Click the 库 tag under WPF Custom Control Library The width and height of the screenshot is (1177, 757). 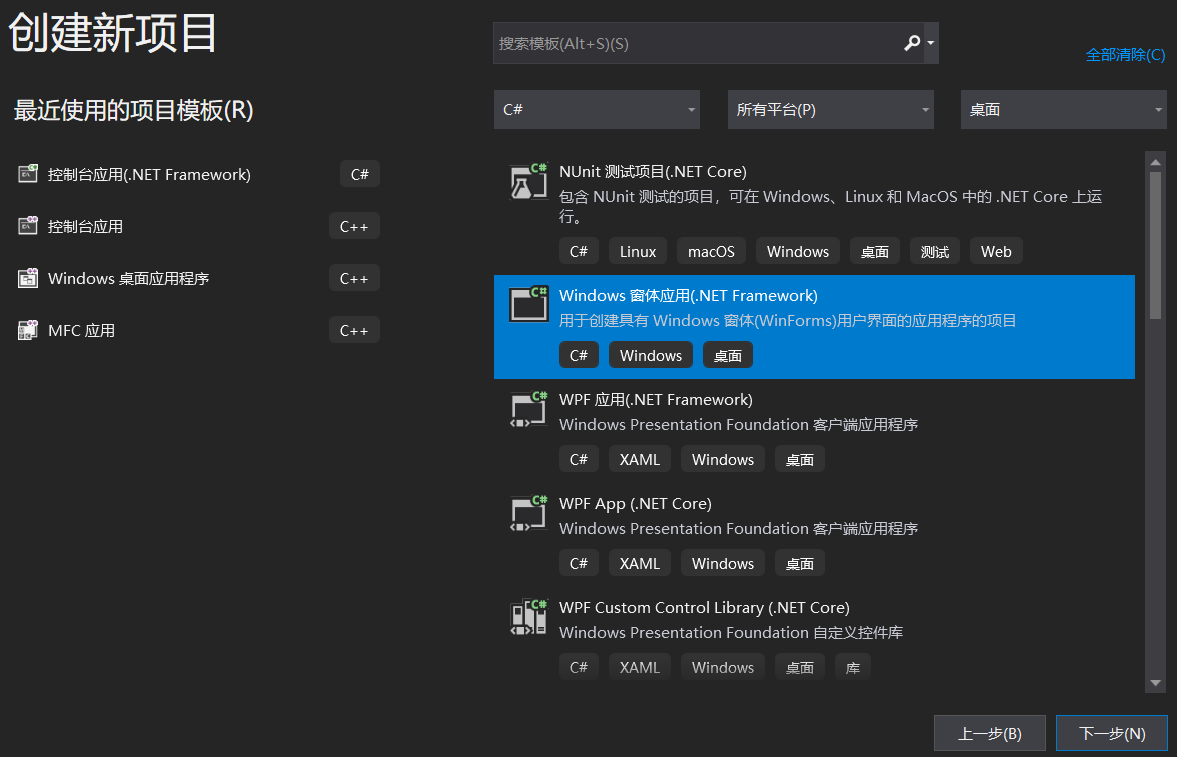click(853, 667)
